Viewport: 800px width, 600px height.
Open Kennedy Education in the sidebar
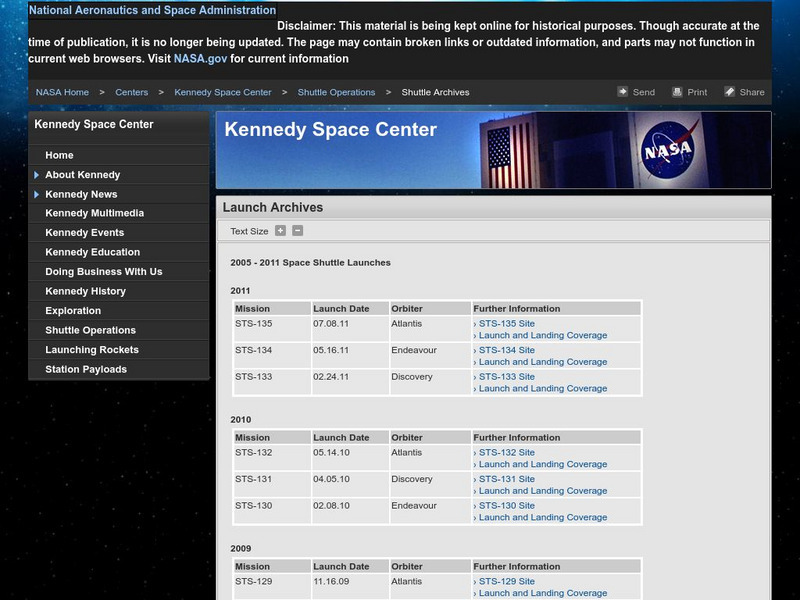tap(92, 252)
